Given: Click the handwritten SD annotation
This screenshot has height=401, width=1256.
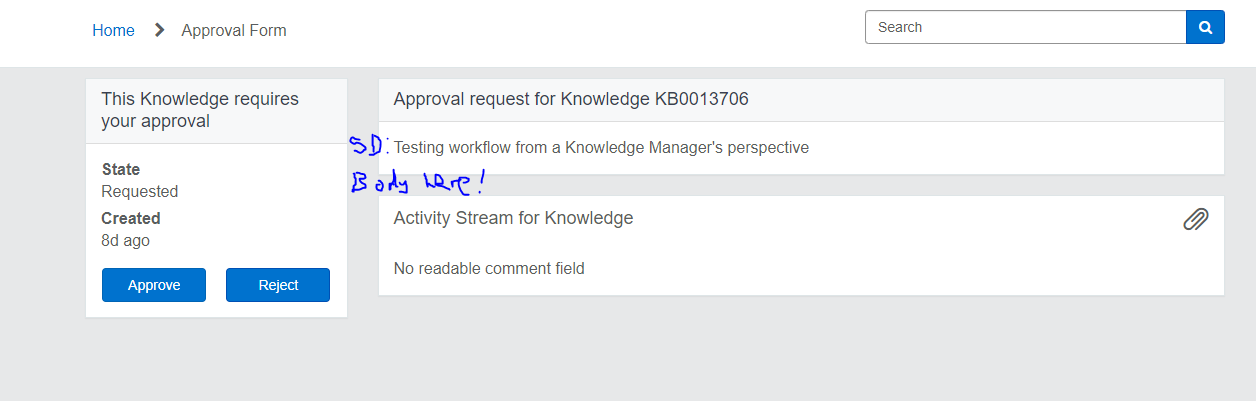Looking at the screenshot, I should (369, 146).
